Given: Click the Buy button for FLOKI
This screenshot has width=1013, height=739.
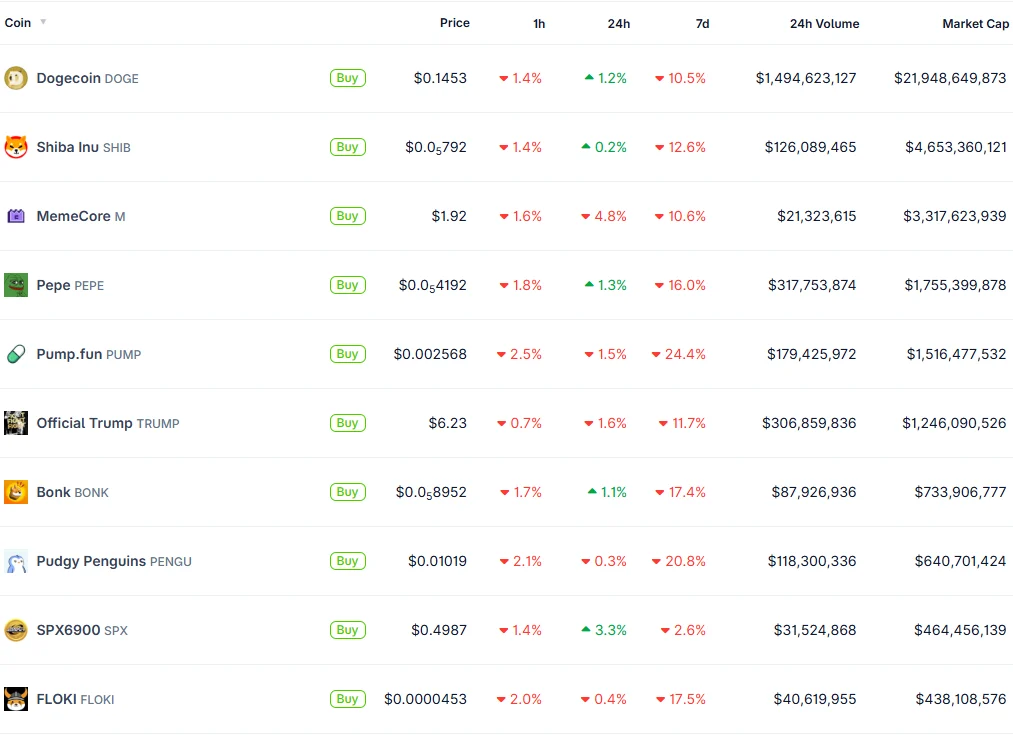Looking at the screenshot, I should pyautogui.click(x=347, y=699).
